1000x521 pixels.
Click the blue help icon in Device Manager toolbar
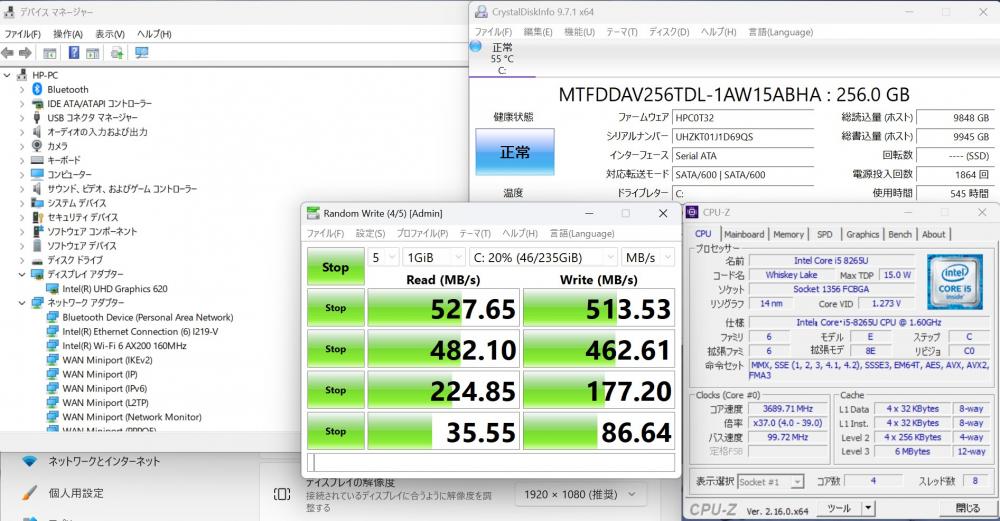[74, 53]
